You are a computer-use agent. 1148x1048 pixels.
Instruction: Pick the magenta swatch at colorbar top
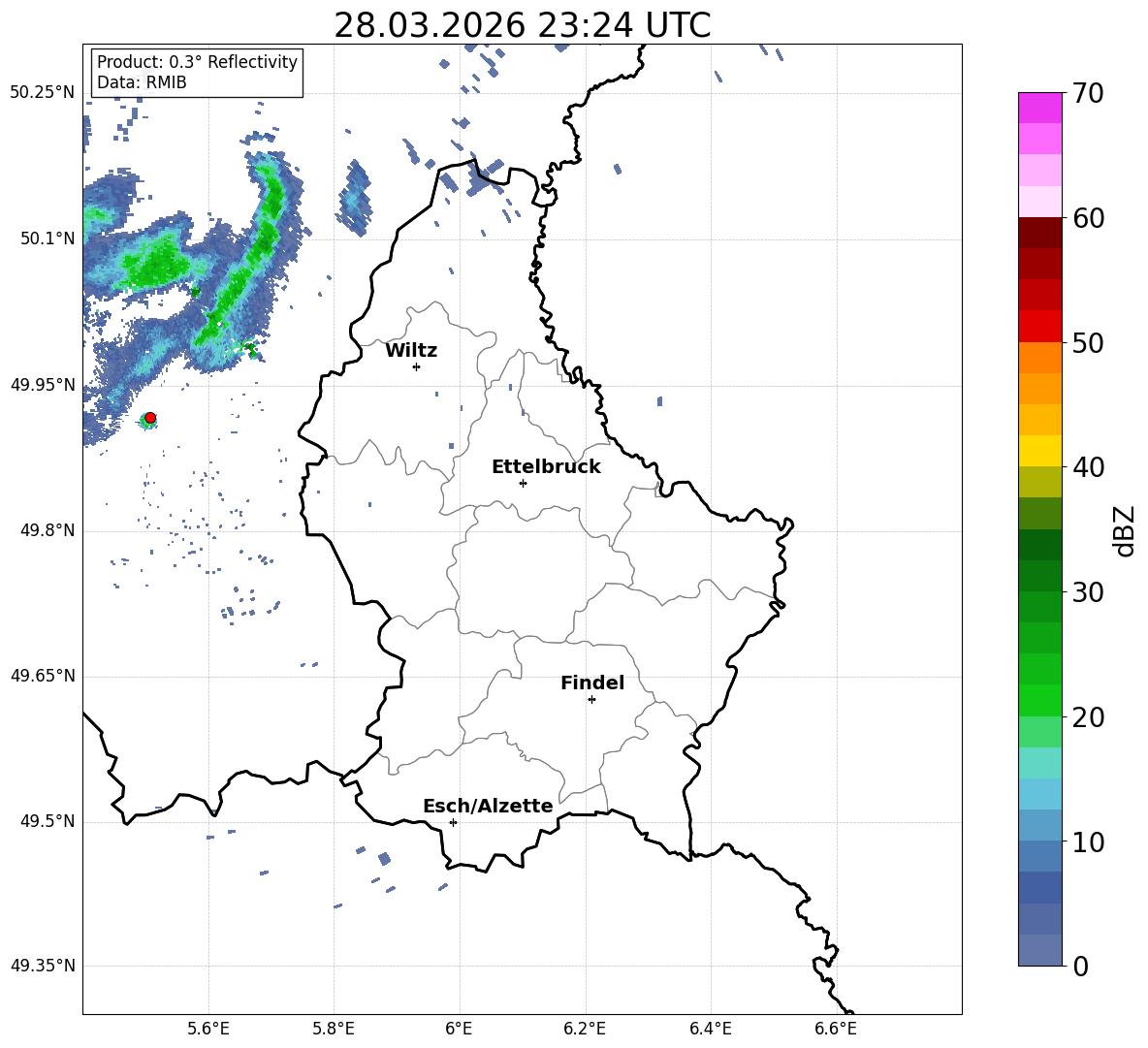click(x=1039, y=109)
